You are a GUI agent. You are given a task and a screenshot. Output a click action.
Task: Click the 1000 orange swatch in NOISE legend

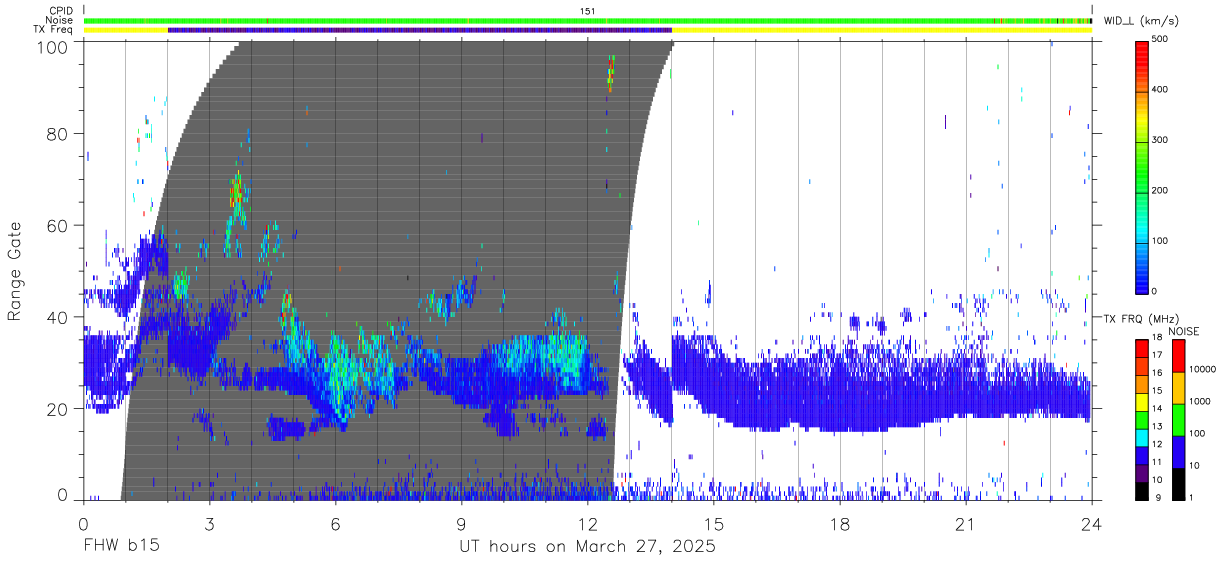pyautogui.click(x=1177, y=388)
